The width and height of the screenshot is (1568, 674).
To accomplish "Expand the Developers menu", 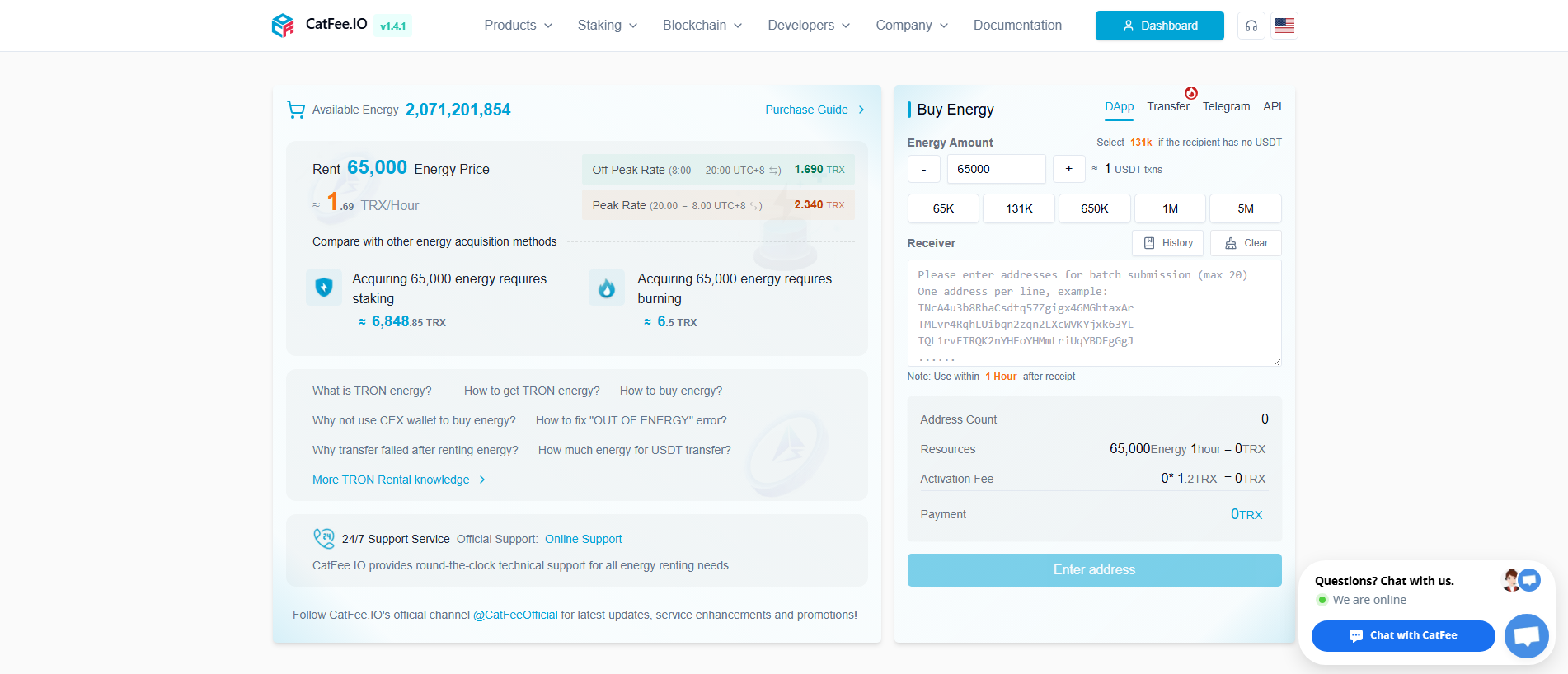I will [809, 26].
